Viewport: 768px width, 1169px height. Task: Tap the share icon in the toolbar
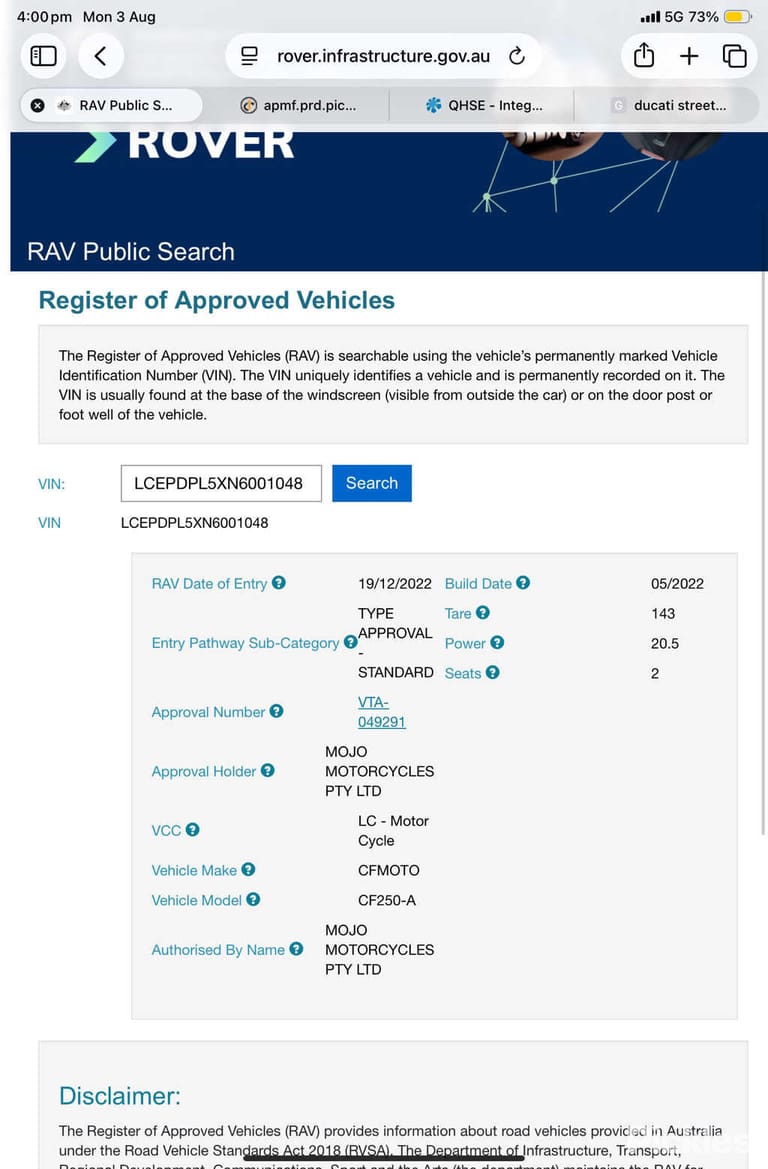point(643,55)
